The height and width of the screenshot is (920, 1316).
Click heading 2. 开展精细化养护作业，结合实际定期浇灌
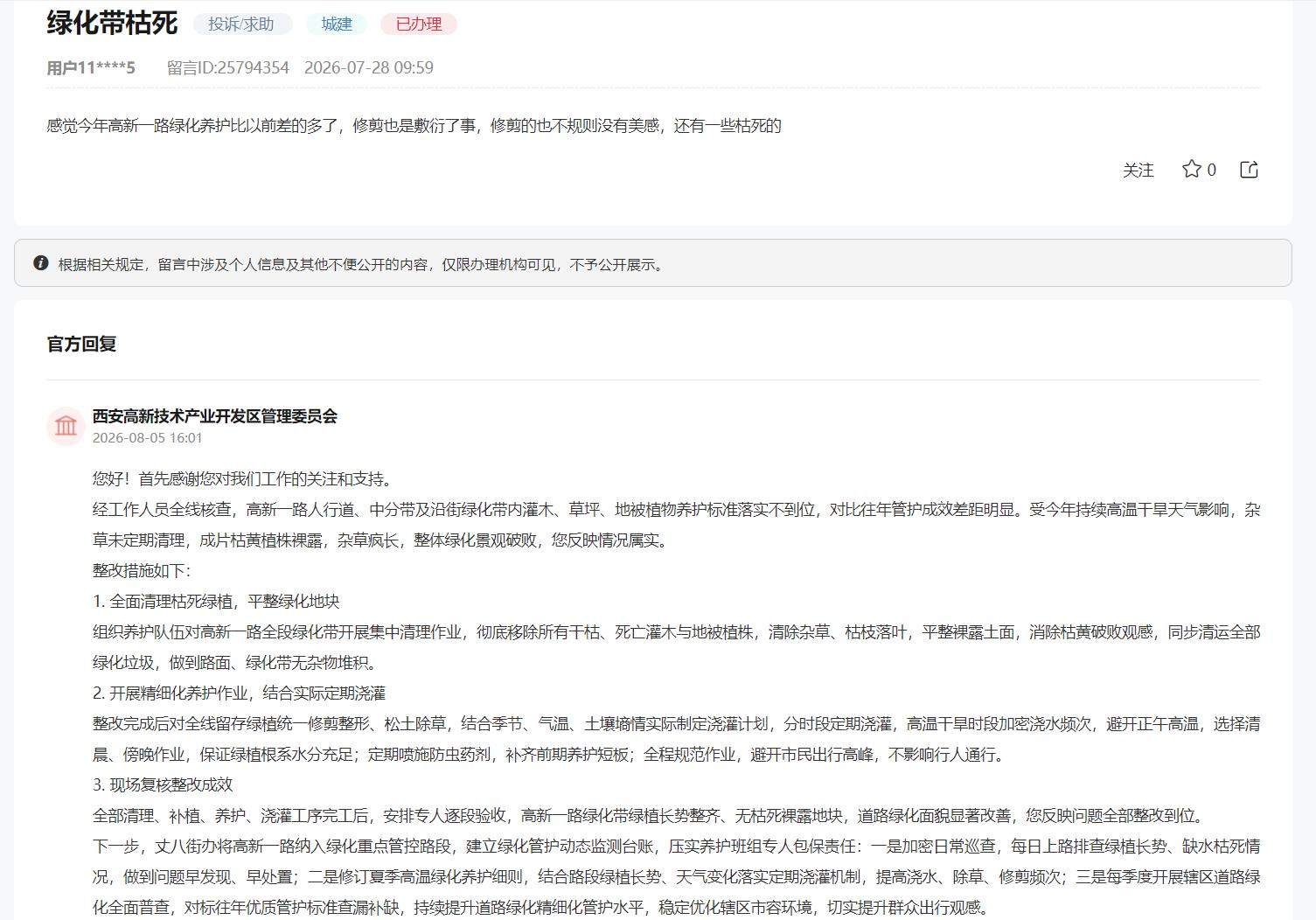point(240,693)
